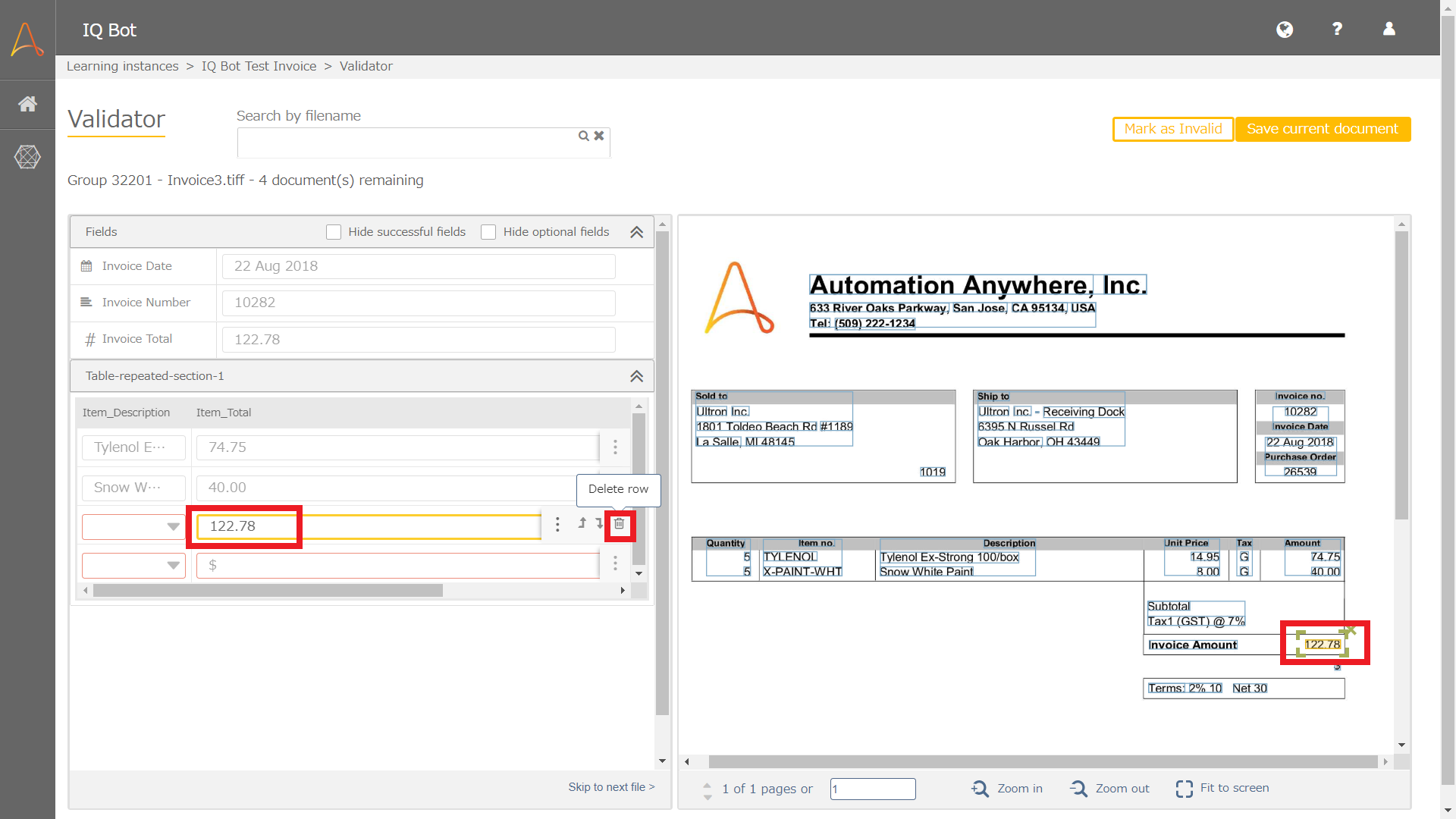
Task: Click the 74.75 Item_Total field
Action: (397, 447)
